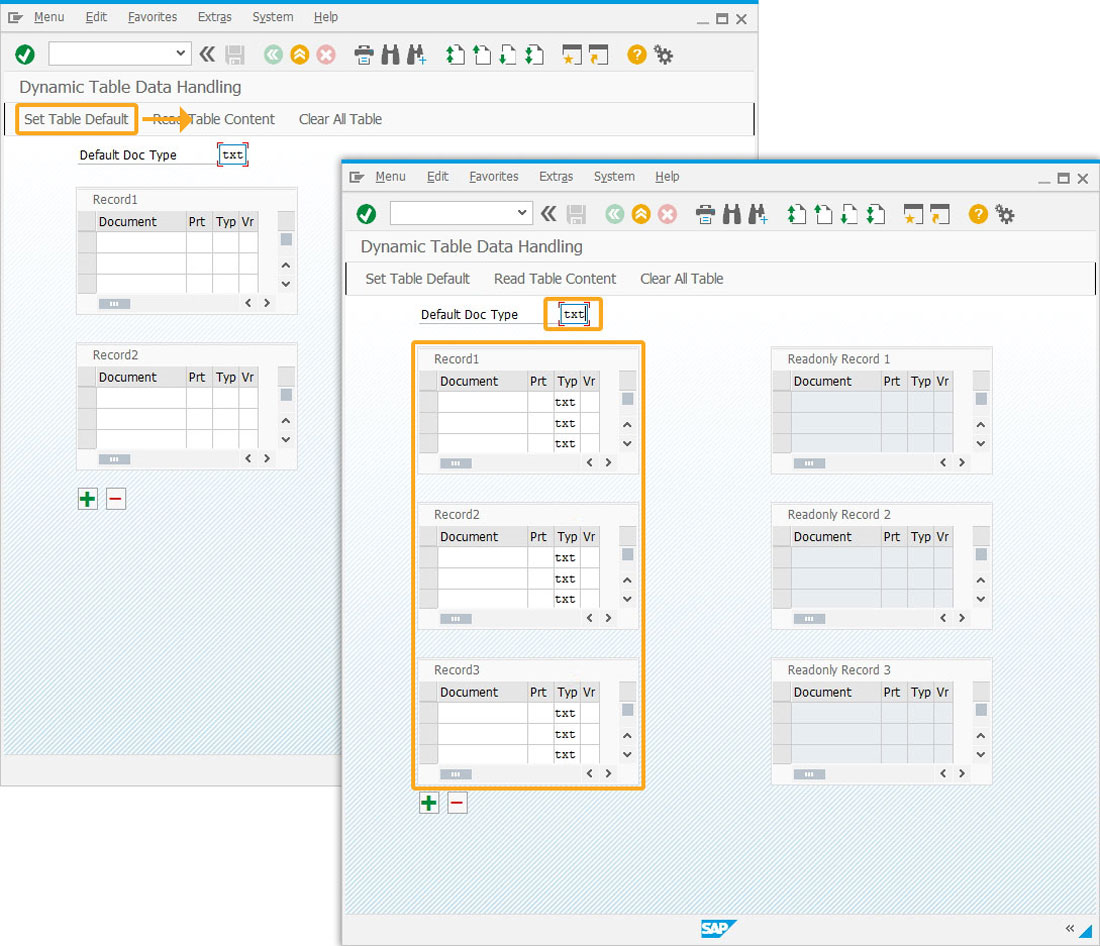Viewport: 1100px width, 946px height.
Task: Open the System menu in front window
Action: [x=614, y=177]
